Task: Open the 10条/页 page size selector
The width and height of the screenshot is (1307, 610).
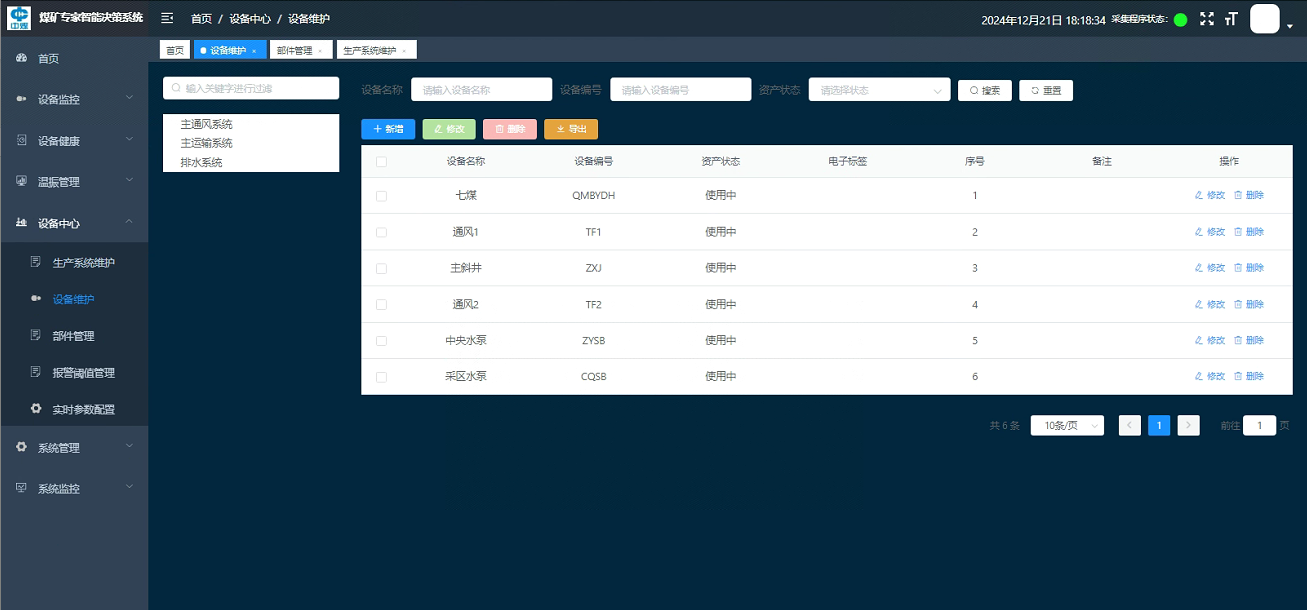Action: [1067, 425]
